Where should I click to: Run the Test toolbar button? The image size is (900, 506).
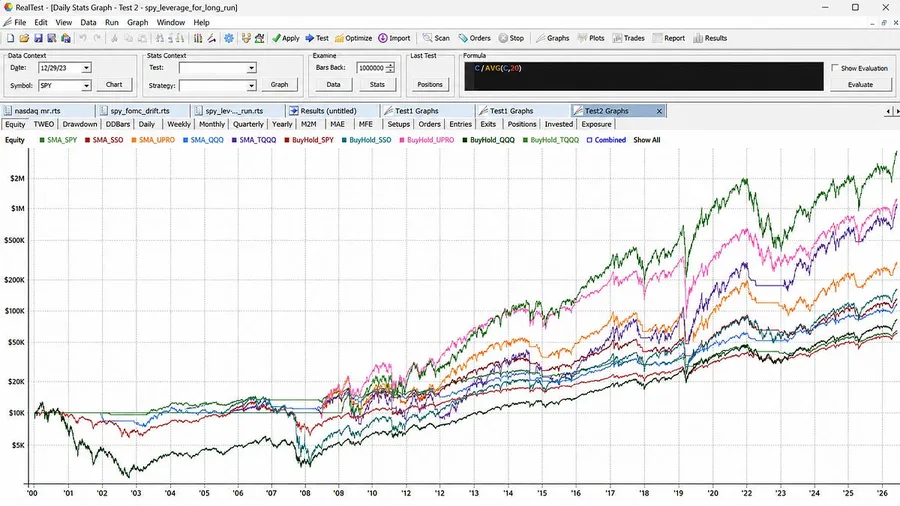point(317,38)
